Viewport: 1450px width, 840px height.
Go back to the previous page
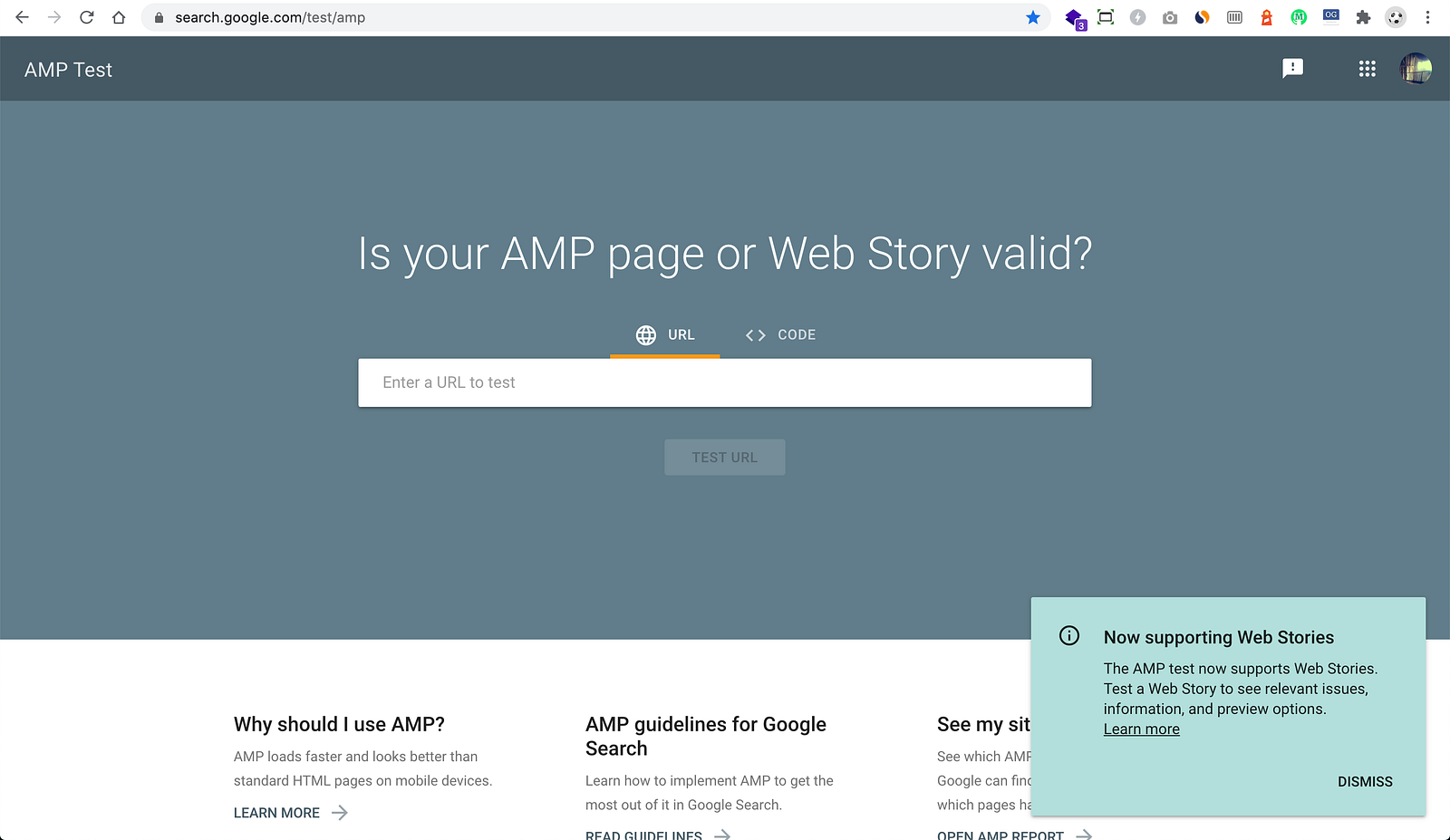(22, 17)
